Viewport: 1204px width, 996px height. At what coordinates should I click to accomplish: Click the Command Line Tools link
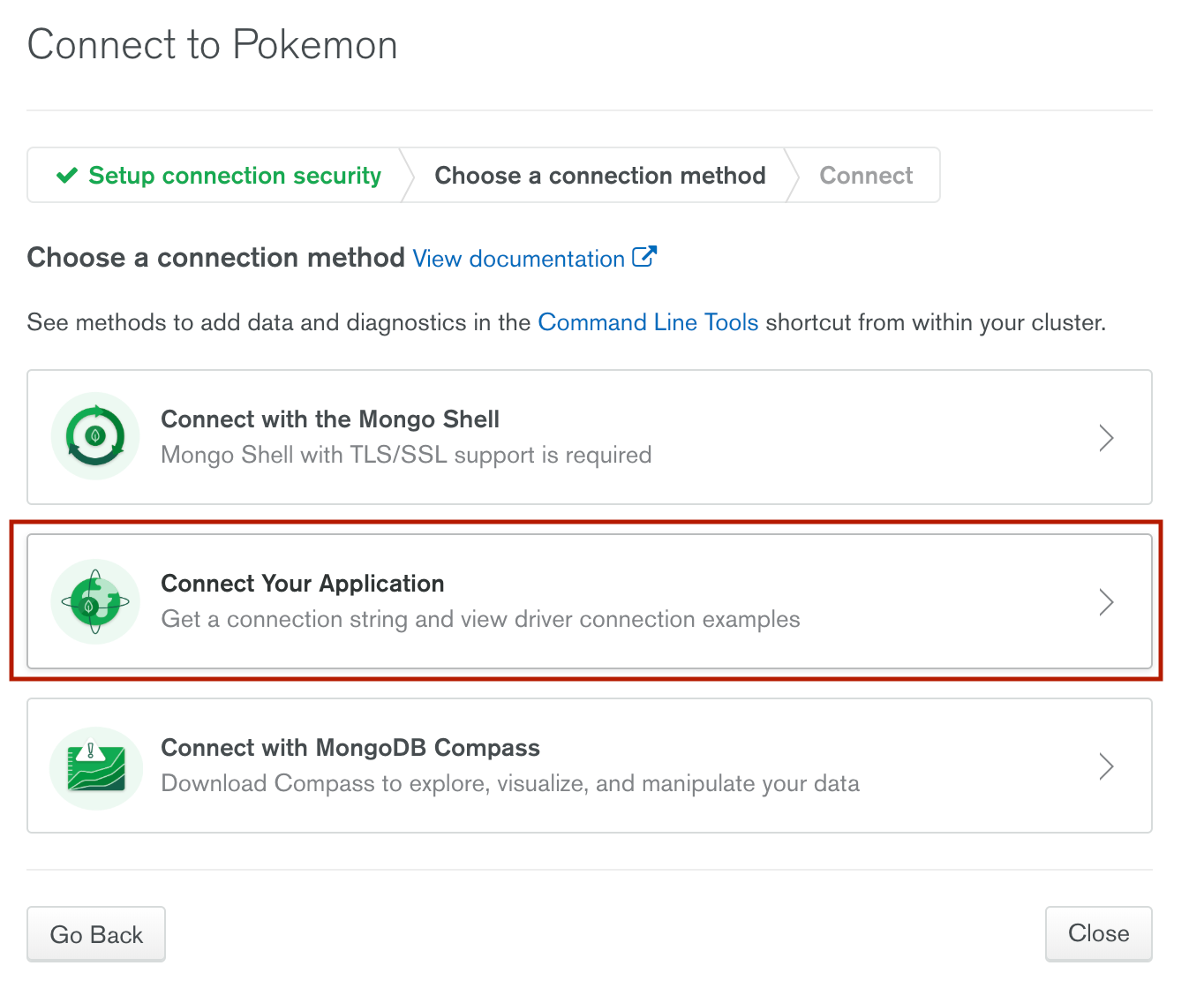coord(648,321)
